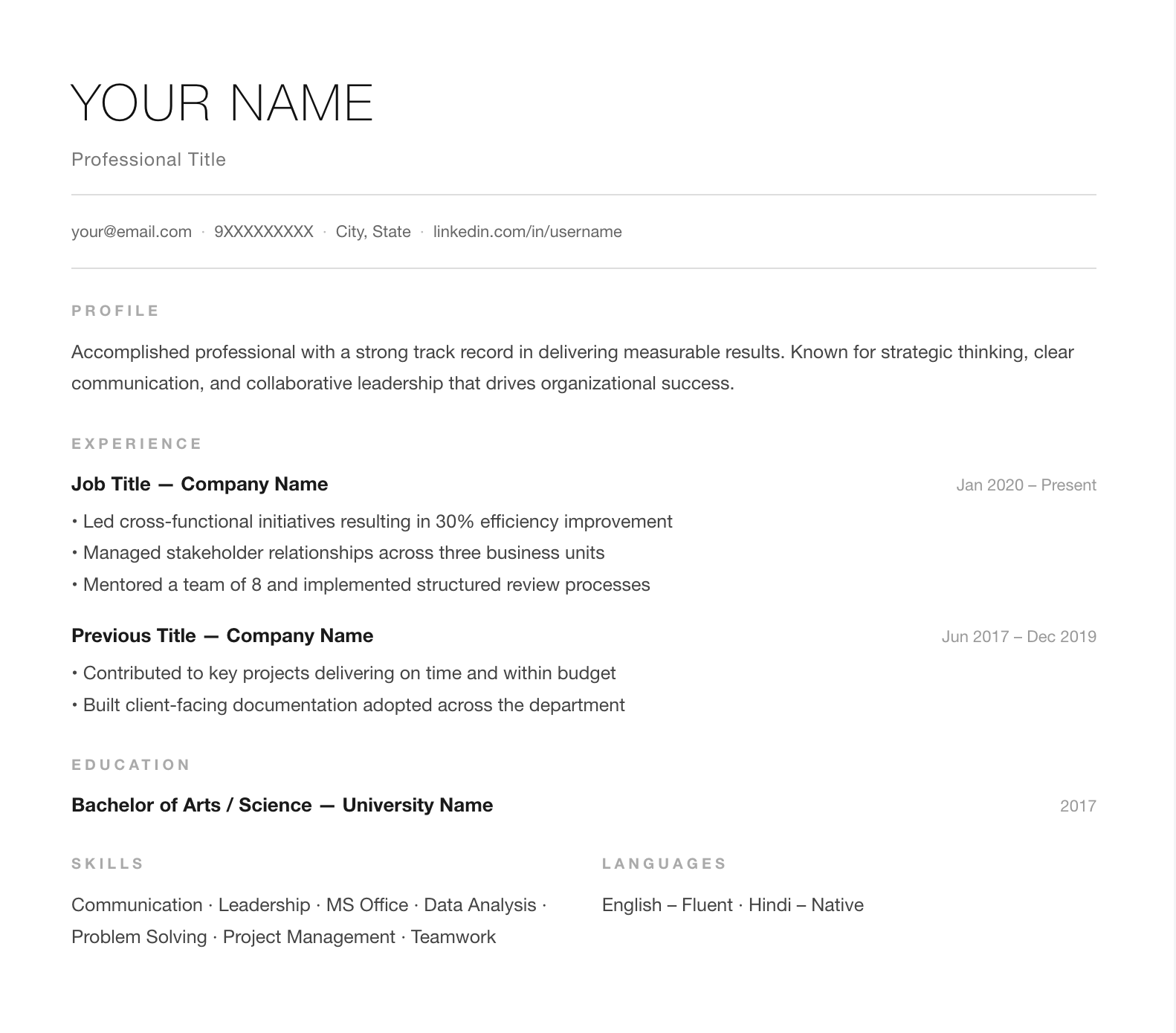Select the City, State location text

pyautogui.click(x=373, y=232)
